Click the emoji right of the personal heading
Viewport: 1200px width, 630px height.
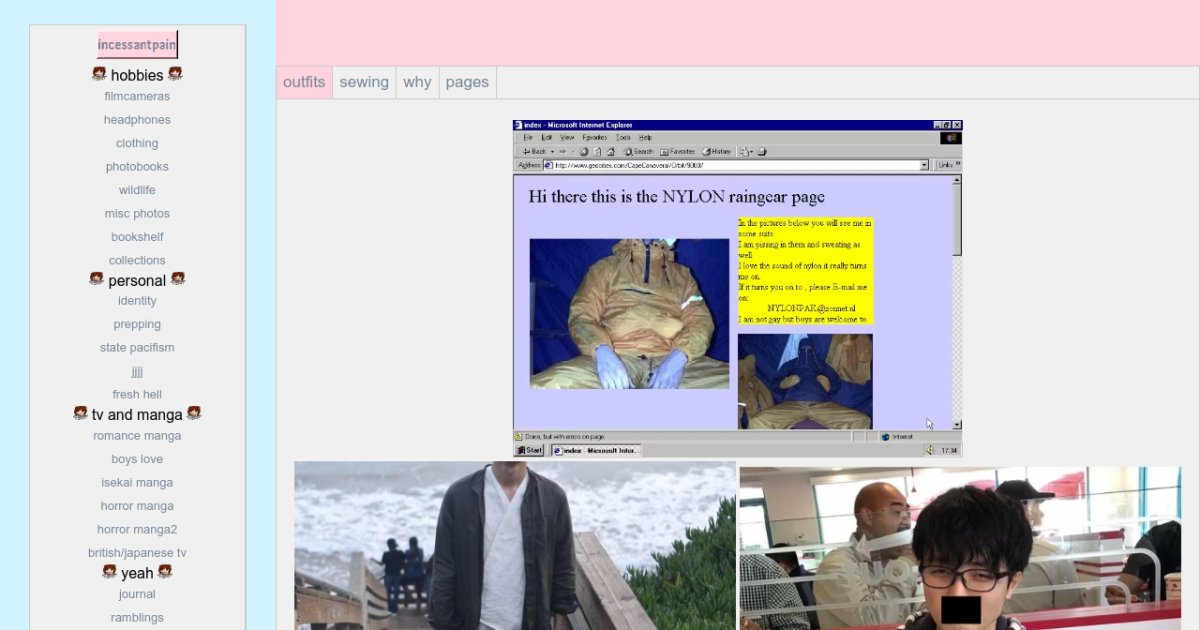click(178, 279)
